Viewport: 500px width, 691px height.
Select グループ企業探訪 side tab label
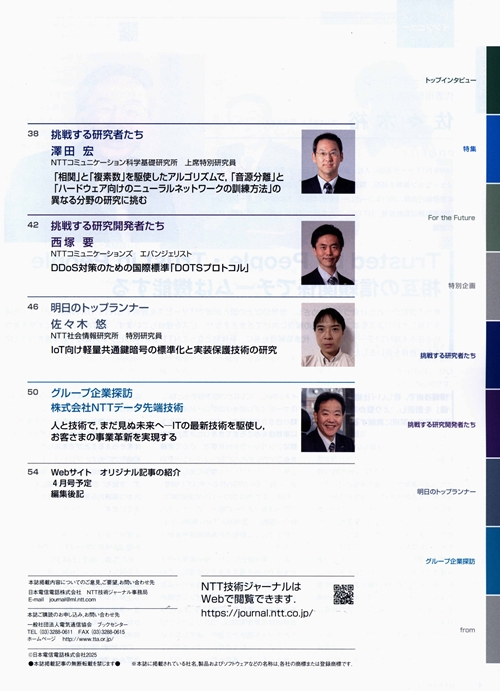pos(450,561)
